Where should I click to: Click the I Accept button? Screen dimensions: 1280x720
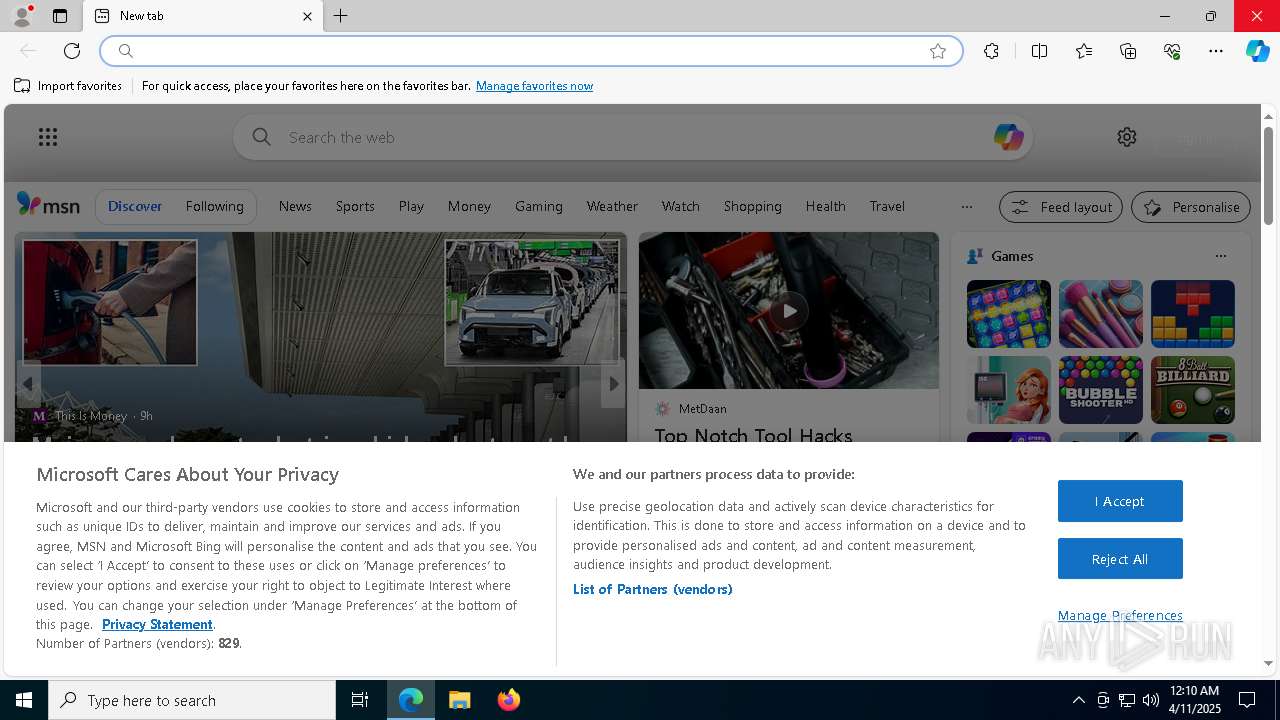click(x=1120, y=501)
